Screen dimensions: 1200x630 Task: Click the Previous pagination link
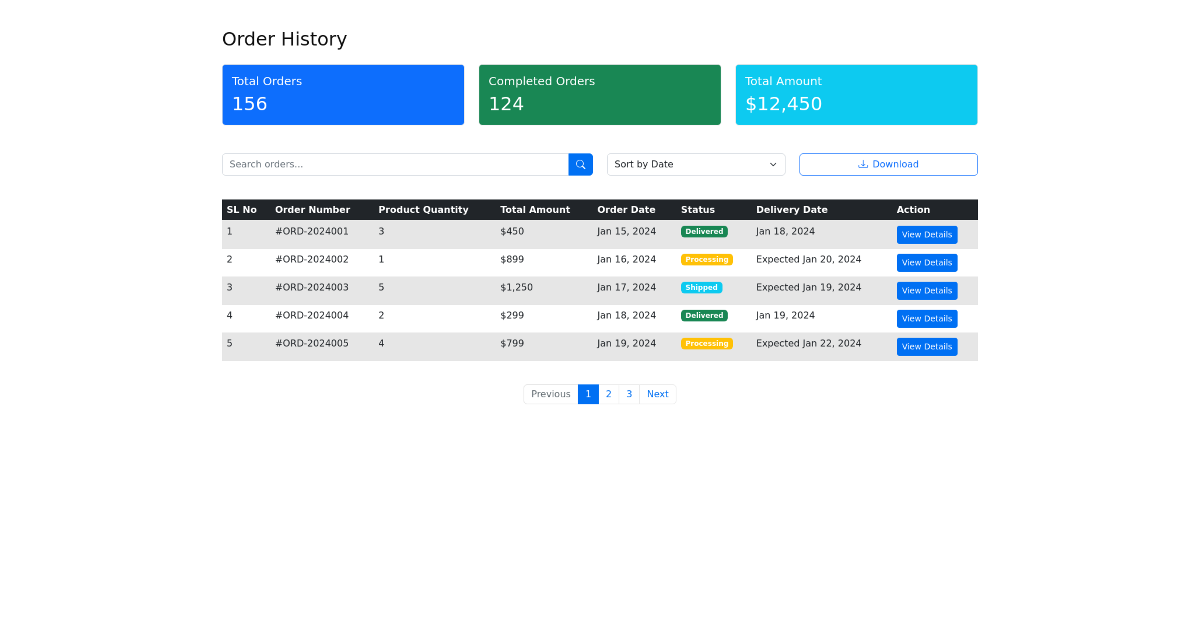550,394
